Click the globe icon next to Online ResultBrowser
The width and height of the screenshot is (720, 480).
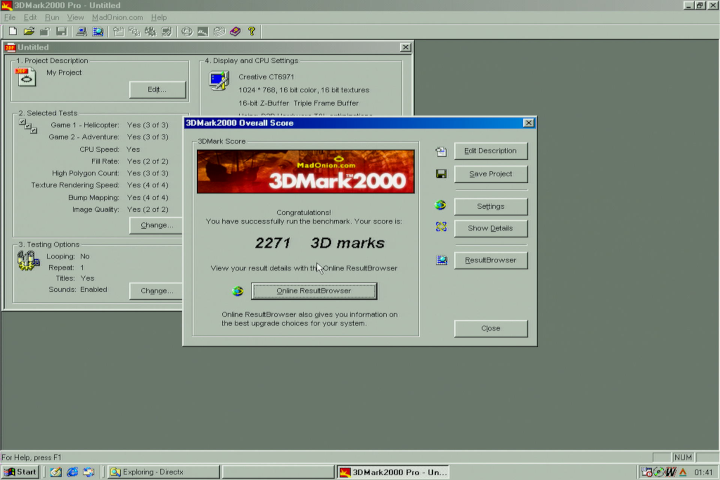point(238,291)
